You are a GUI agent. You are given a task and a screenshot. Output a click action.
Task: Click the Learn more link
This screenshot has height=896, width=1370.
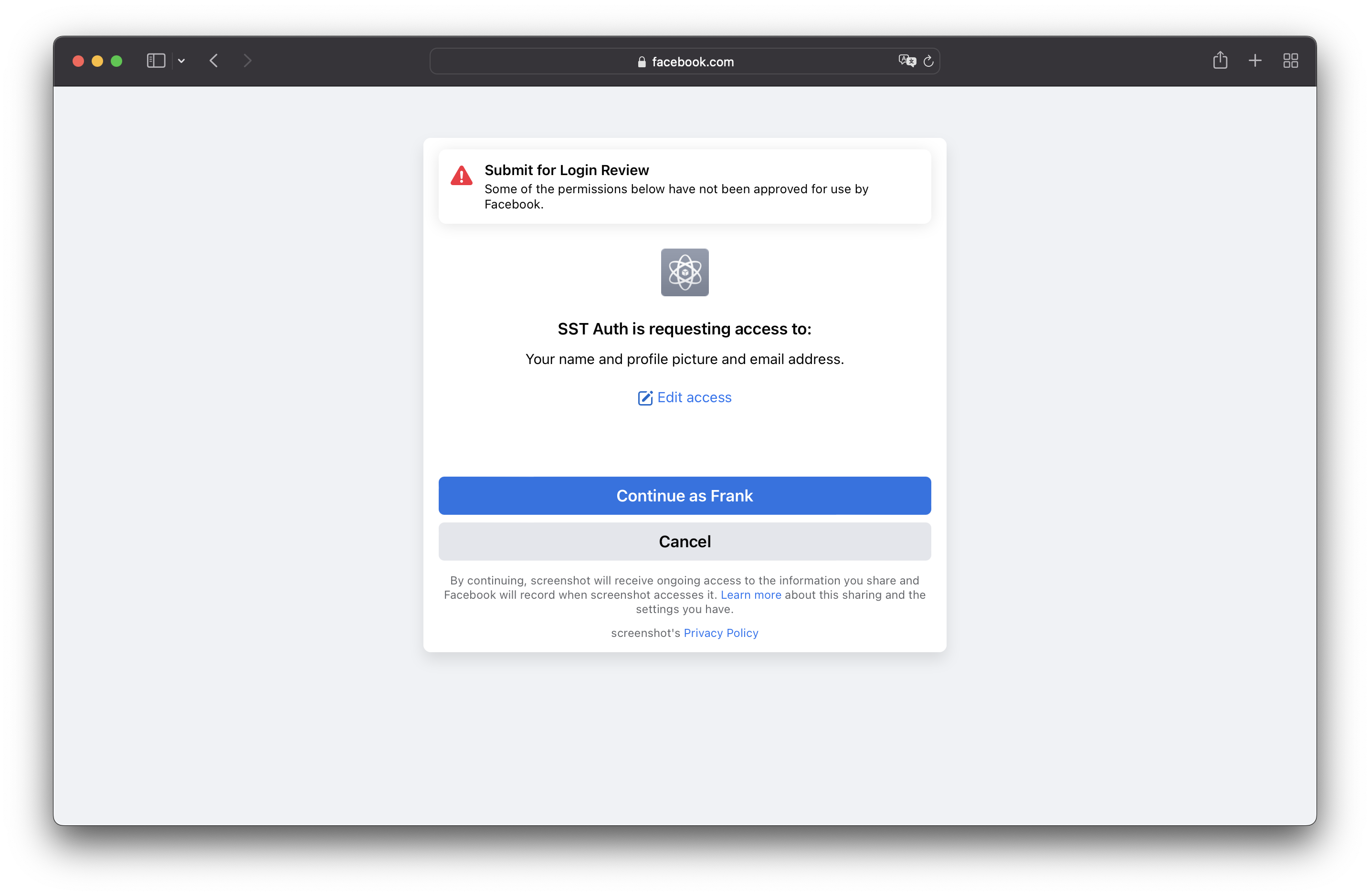pyautogui.click(x=751, y=595)
